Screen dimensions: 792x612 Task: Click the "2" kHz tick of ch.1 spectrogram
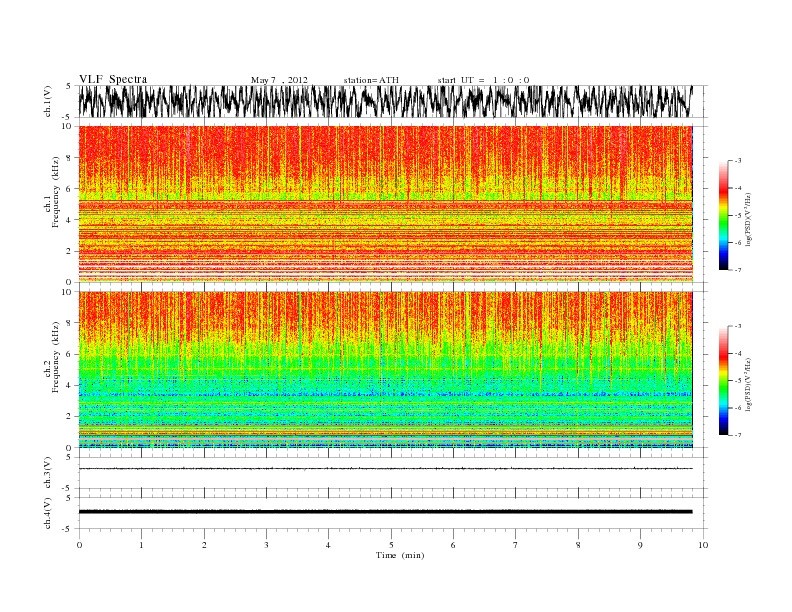coord(69,251)
